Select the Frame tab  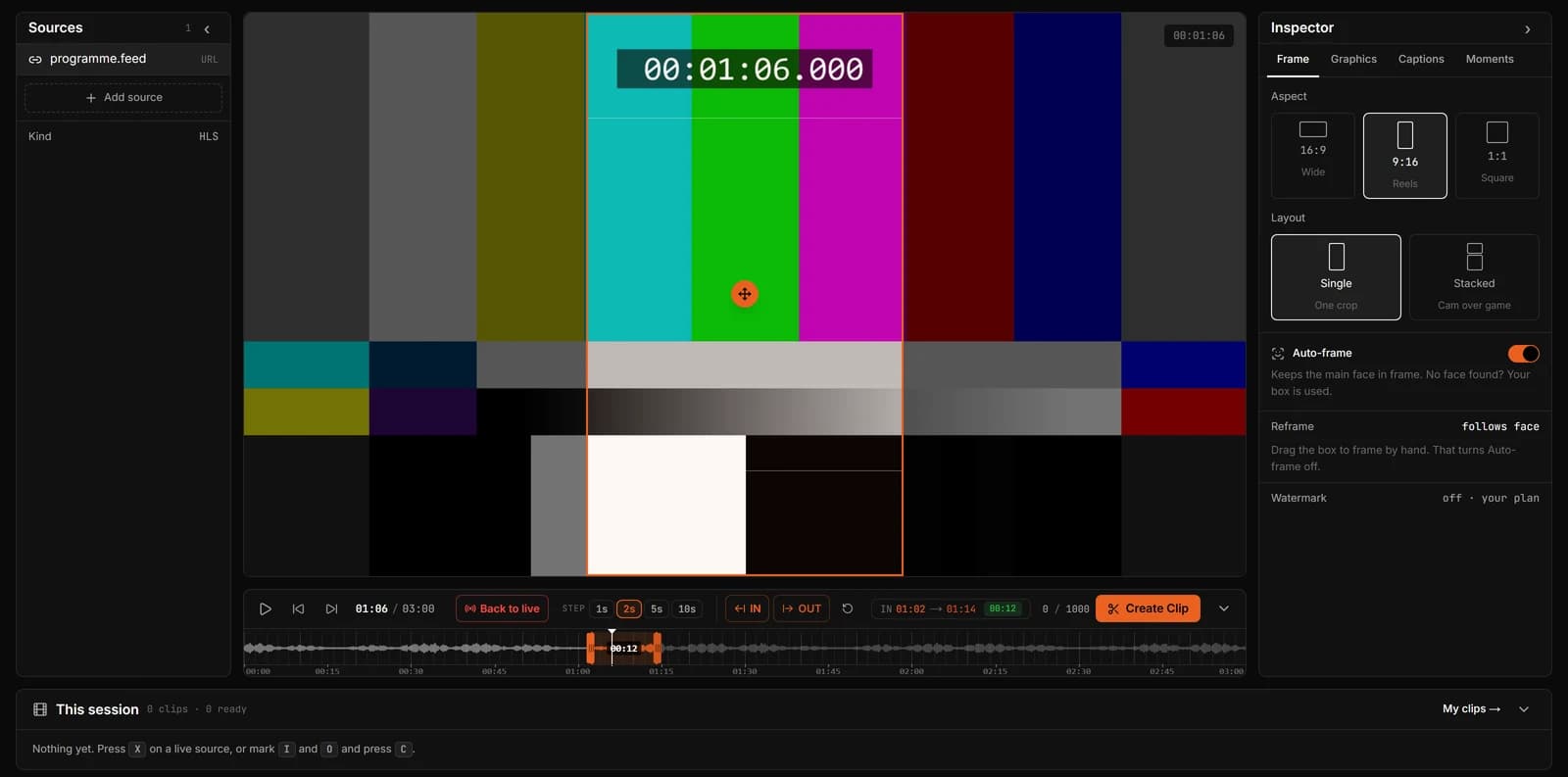coord(1293,59)
